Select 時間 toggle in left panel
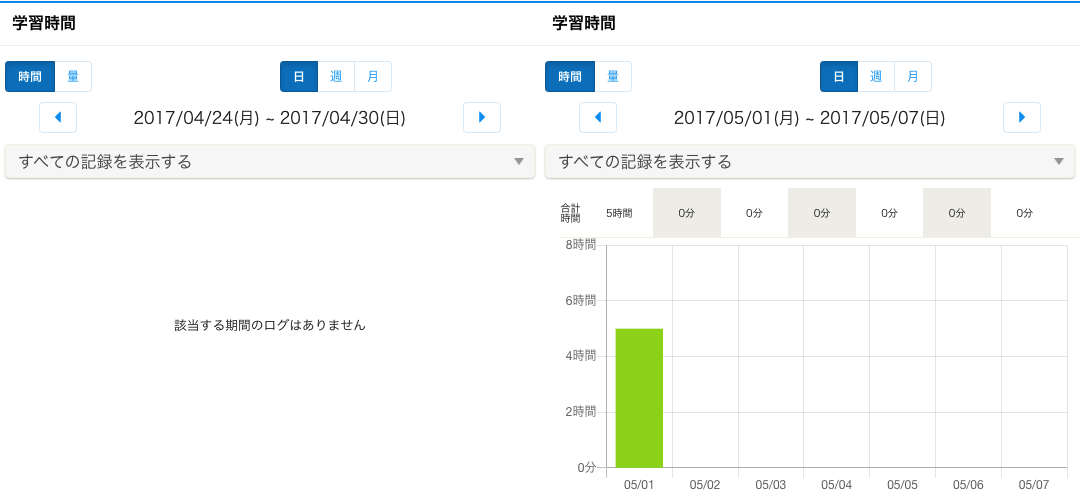The height and width of the screenshot is (499, 1080). (x=30, y=76)
